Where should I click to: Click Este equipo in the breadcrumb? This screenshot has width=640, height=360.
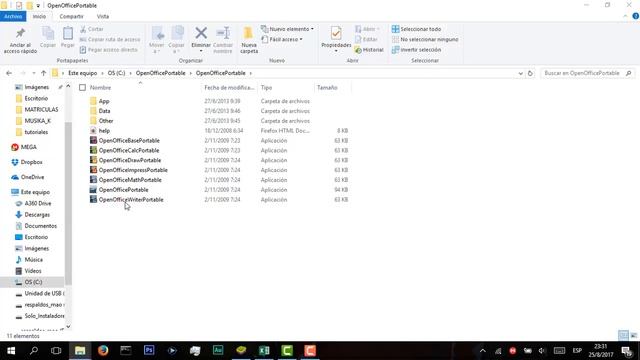tap(82, 73)
